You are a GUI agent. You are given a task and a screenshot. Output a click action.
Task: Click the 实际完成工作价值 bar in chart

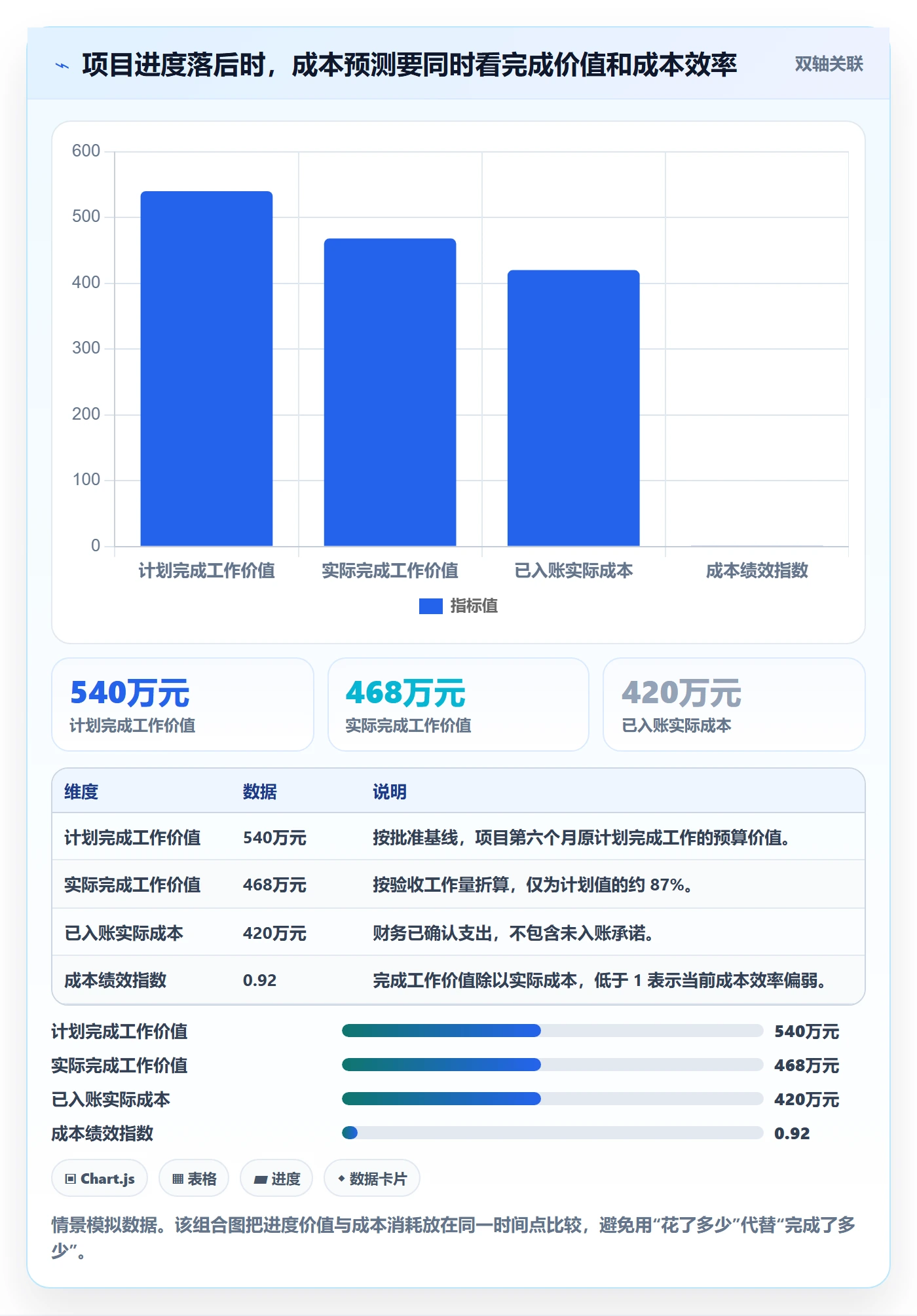(390, 392)
